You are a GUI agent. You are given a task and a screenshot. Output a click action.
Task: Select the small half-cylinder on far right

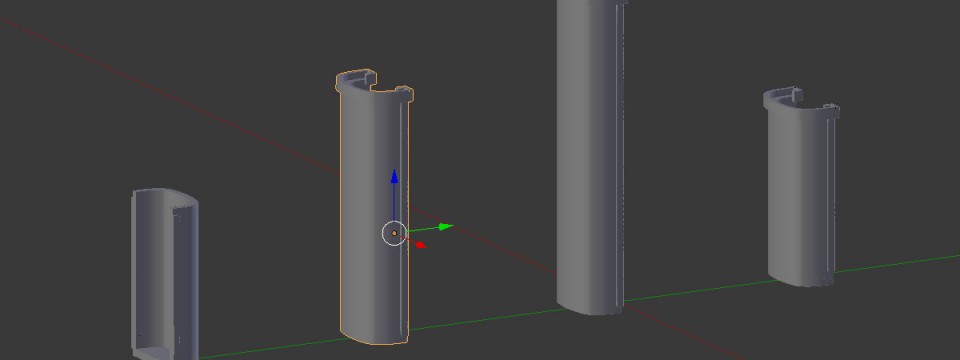click(x=801, y=187)
